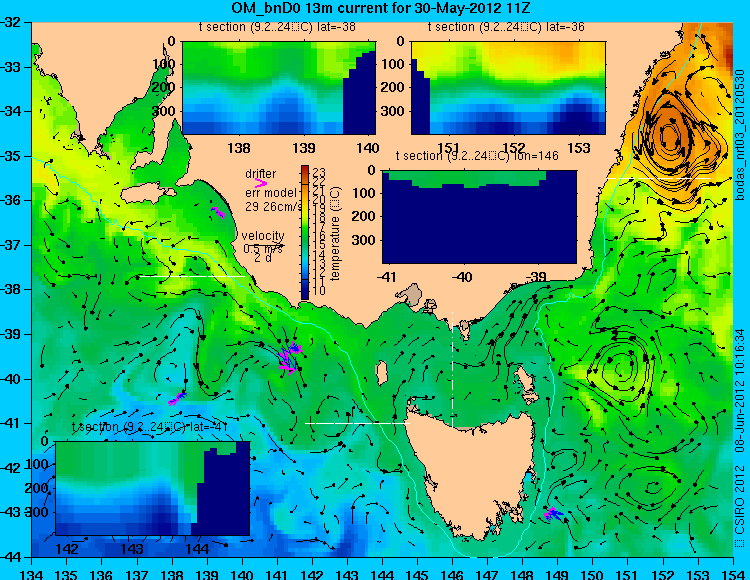
Task: Click the '-44' latitude label on left axis
Action: tap(10, 557)
